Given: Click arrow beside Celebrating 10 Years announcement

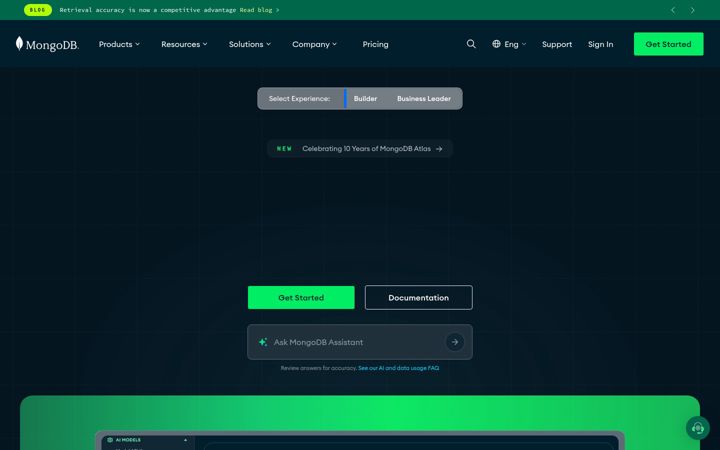Looking at the screenshot, I should coord(439,149).
